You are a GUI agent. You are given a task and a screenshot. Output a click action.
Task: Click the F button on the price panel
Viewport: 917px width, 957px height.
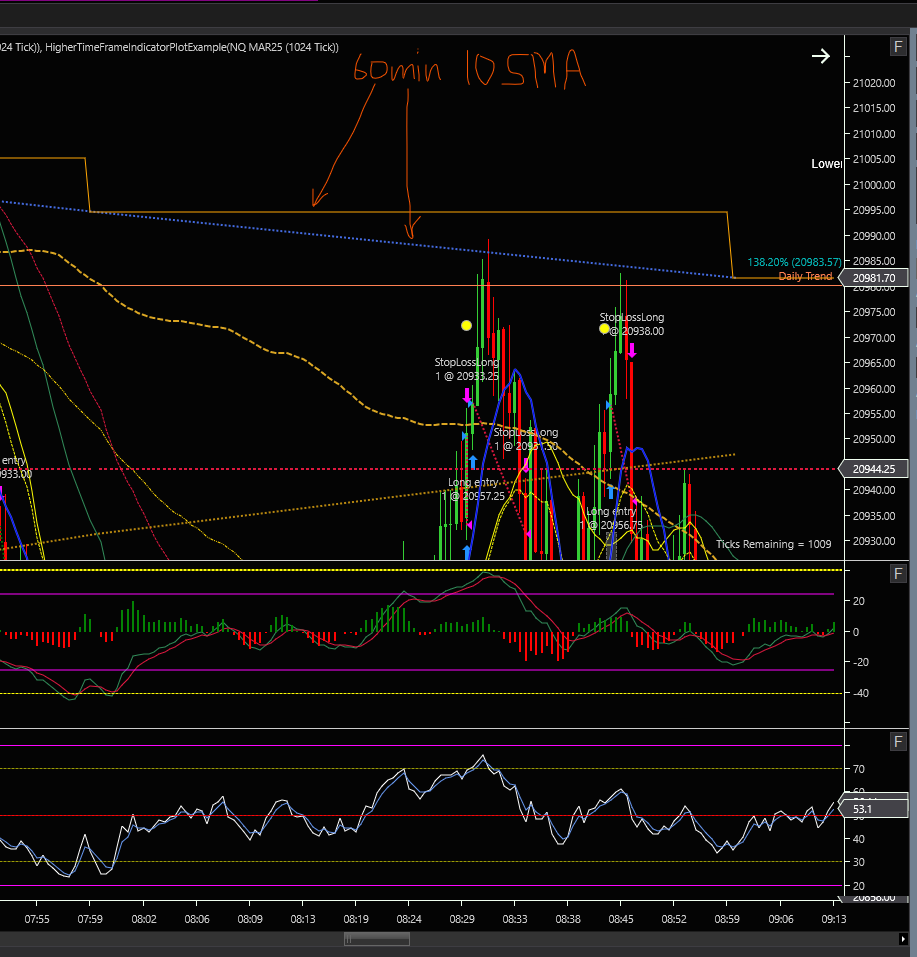897,47
